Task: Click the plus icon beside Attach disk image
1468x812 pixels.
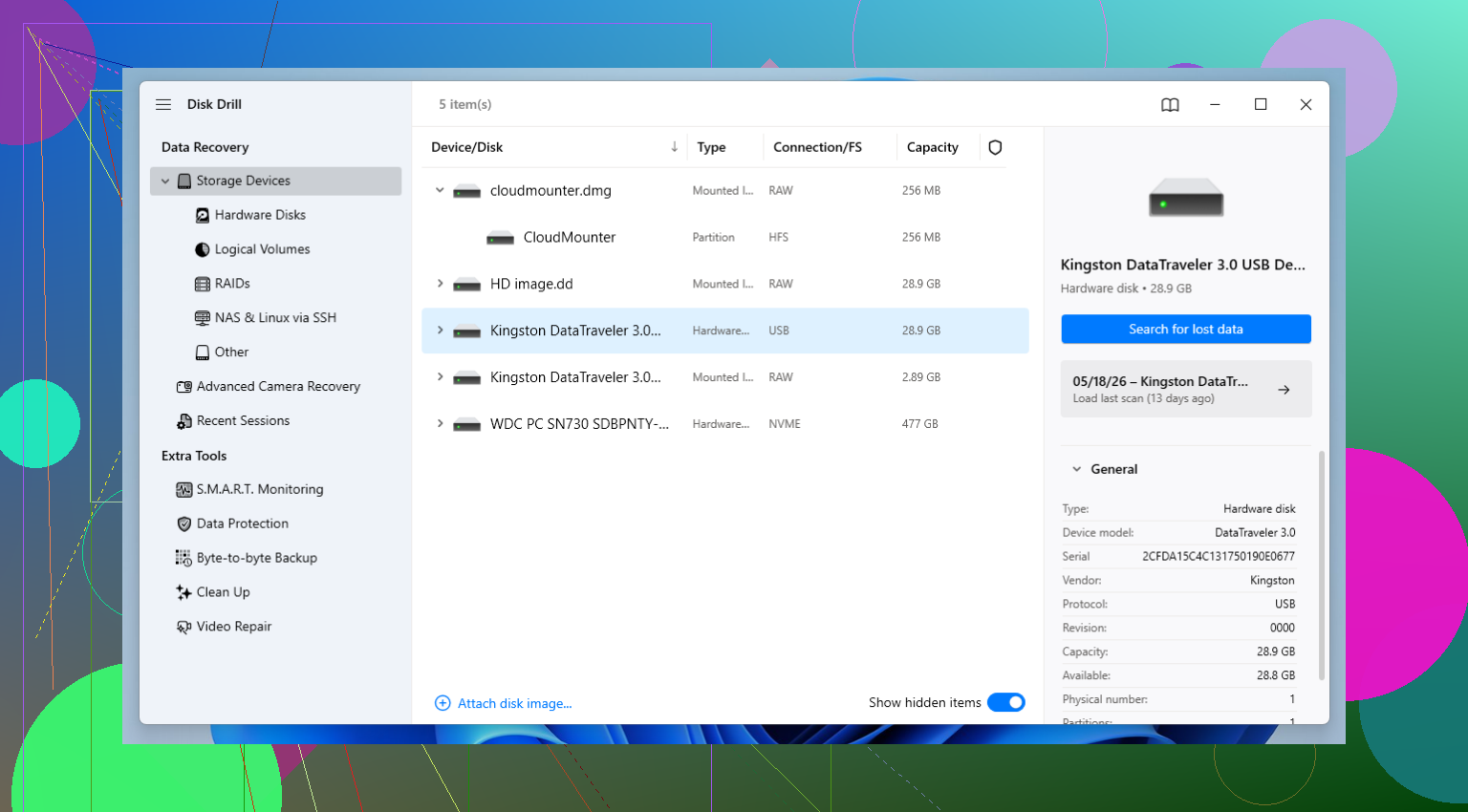Action: 443,703
